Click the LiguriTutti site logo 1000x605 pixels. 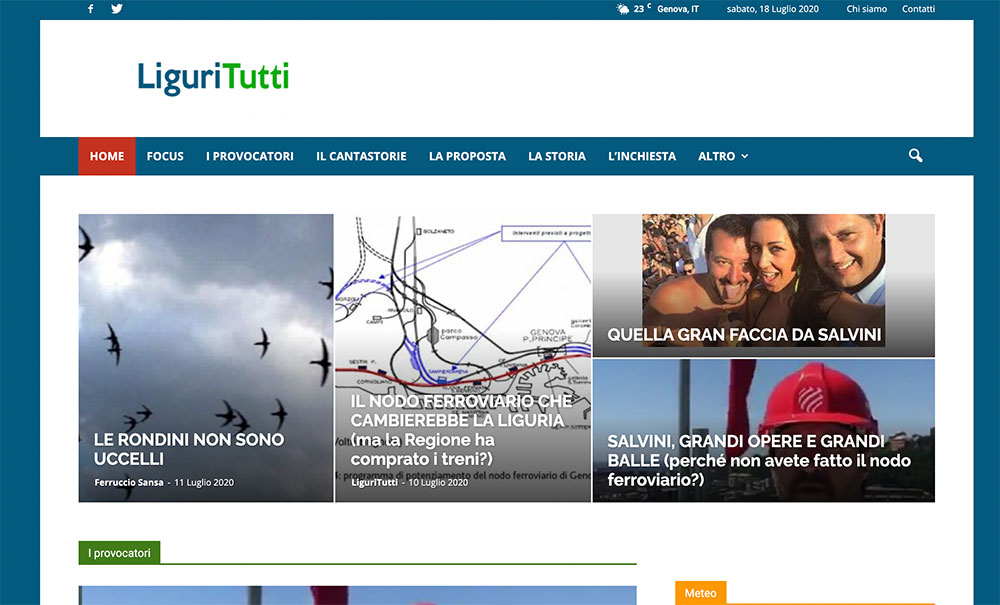(x=213, y=78)
